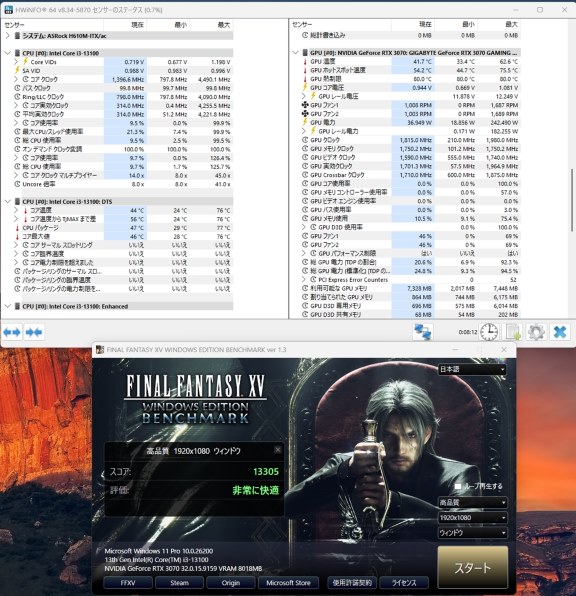Click the score value 13305
Viewport: 576px width, 596px height.
coord(266,472)
